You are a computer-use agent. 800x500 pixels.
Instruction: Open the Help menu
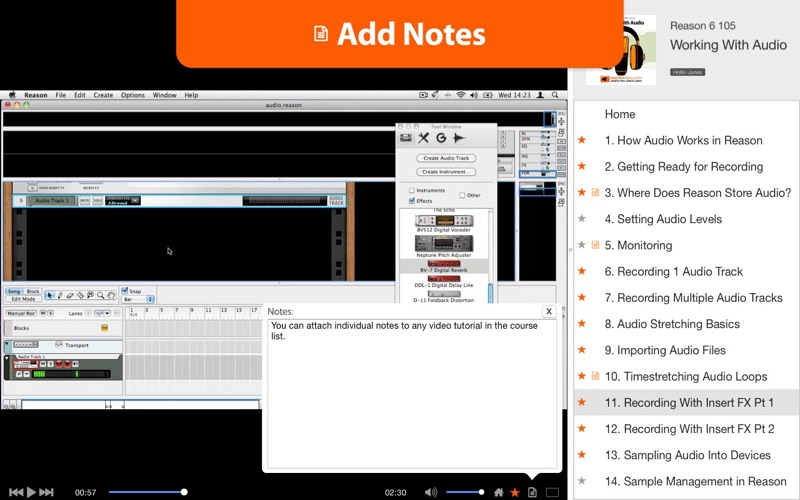(x=191, y=95)
